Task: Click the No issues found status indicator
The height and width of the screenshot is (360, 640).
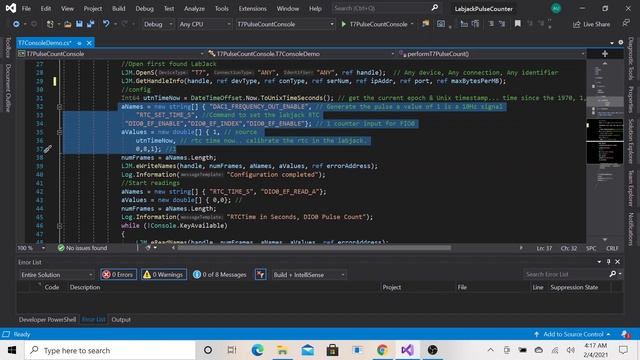Action: (82, 248)
